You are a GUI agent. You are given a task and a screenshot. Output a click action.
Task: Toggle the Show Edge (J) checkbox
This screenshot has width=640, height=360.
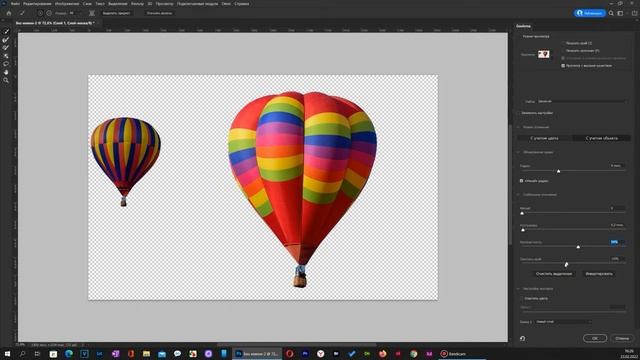coord(563,43)
